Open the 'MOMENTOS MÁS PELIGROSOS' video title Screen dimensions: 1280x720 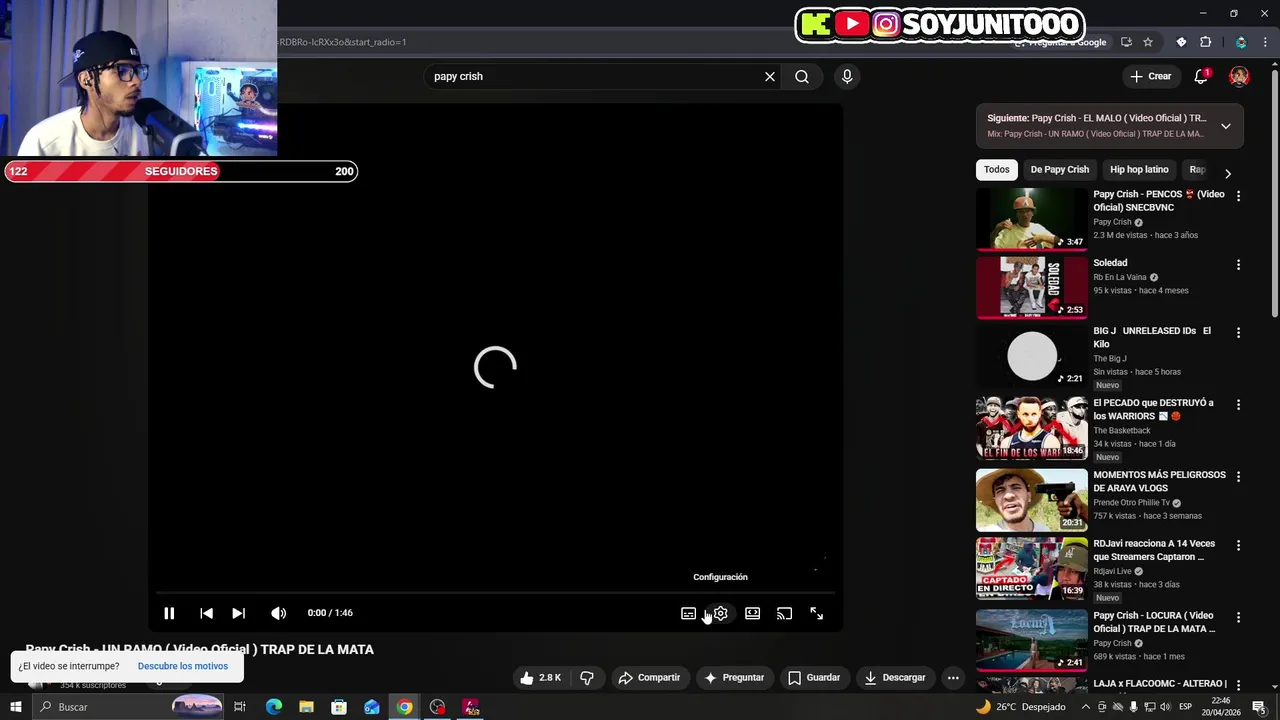point(1159,481)
